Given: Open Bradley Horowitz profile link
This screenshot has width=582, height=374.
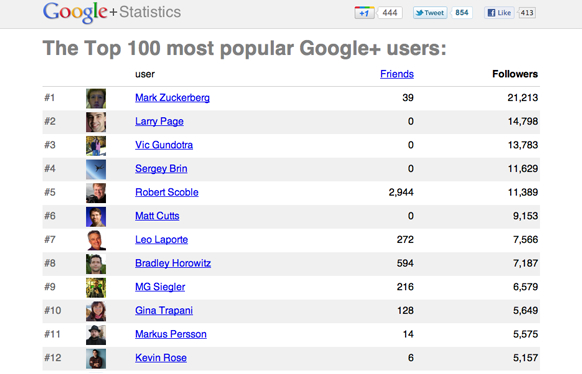Looking at the screenshot, I should [173, 263].
